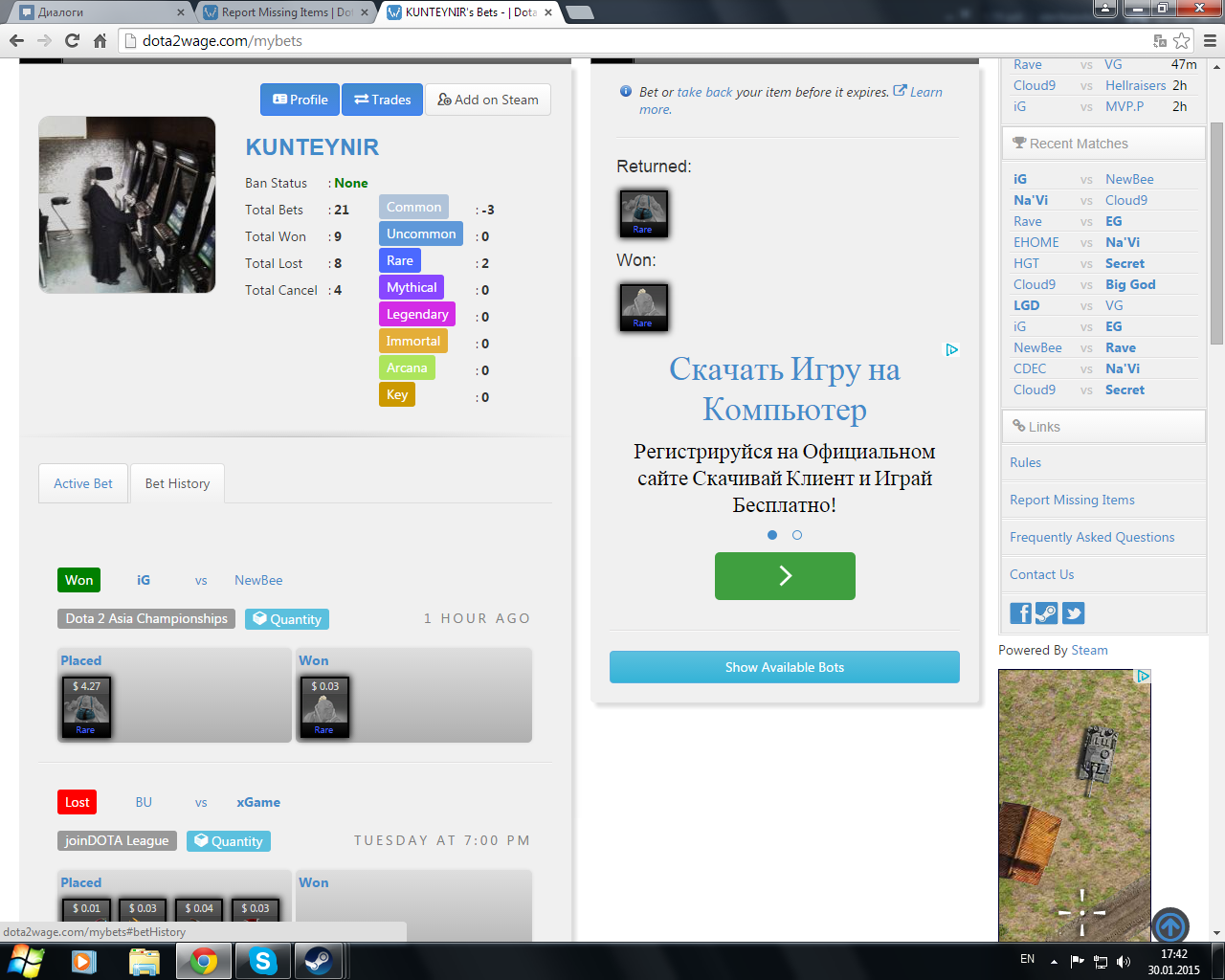
Task: Click the browser Back arrow
Action: [16, 40]
